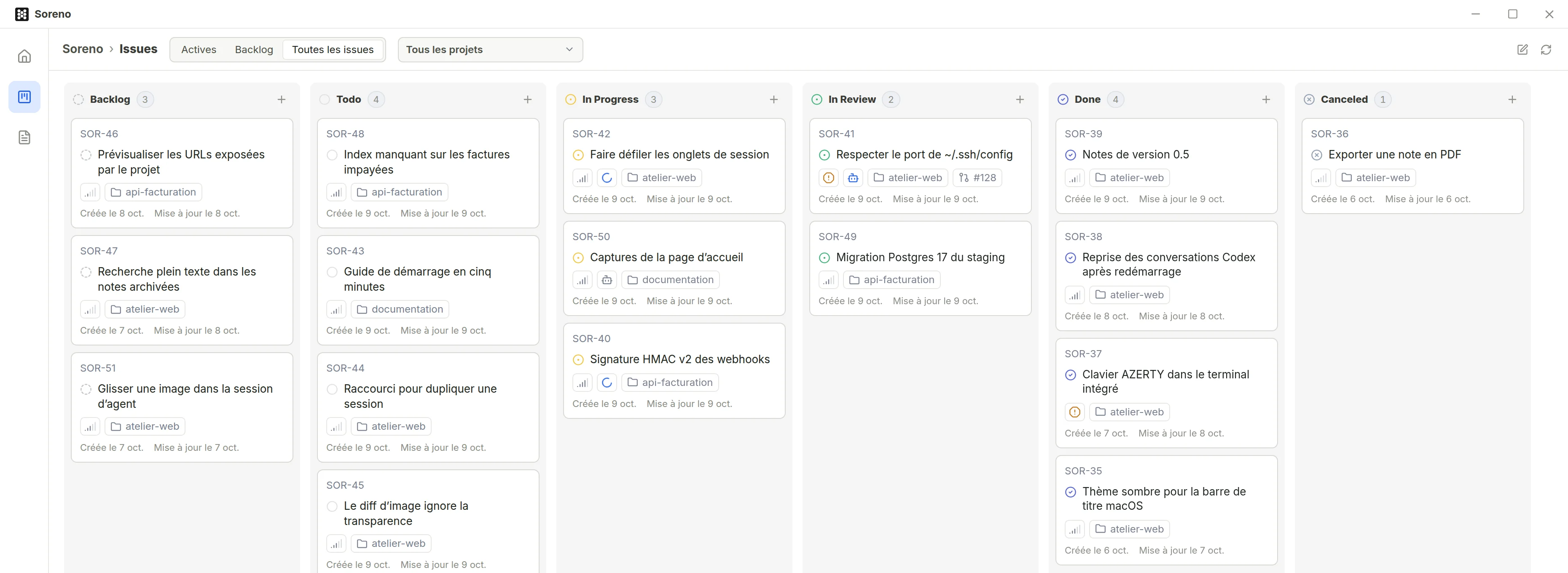
Task: Open the documents icon in sidebar
Action: click(x=24, y=137)
